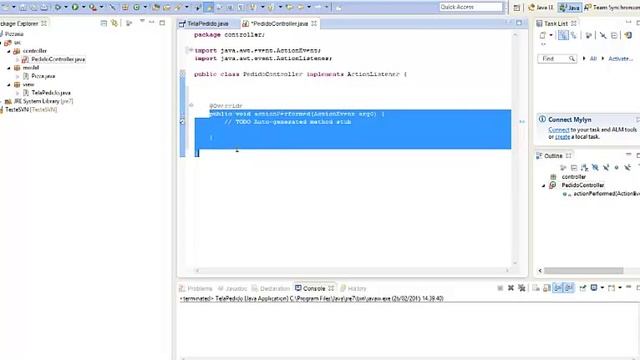Viewport: 640px width, 360px height.
Task: Click the All filter in Task List
Action: point(593,59)
